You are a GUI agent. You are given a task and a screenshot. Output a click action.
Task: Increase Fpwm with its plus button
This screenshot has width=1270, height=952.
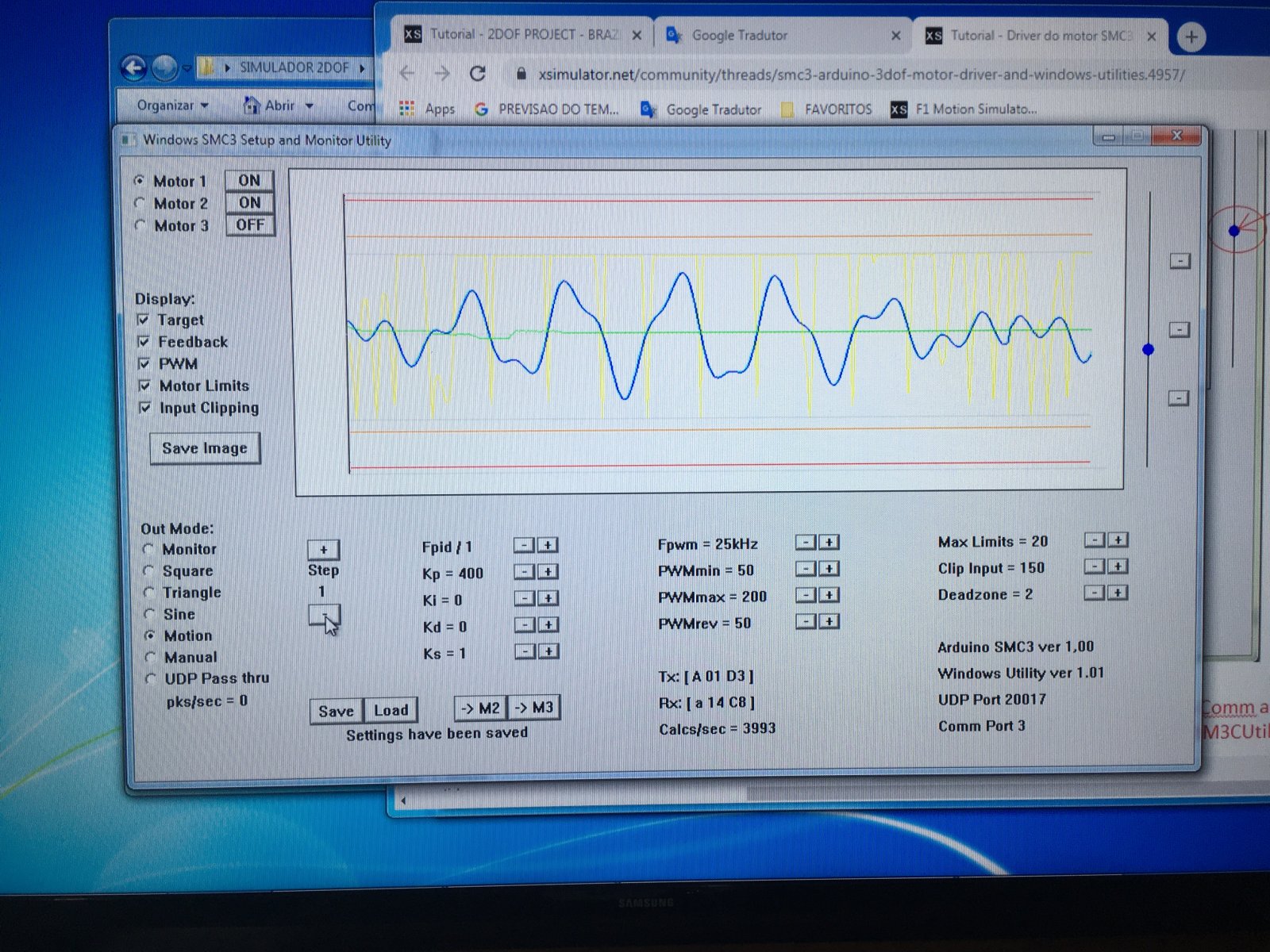point(829,543)
